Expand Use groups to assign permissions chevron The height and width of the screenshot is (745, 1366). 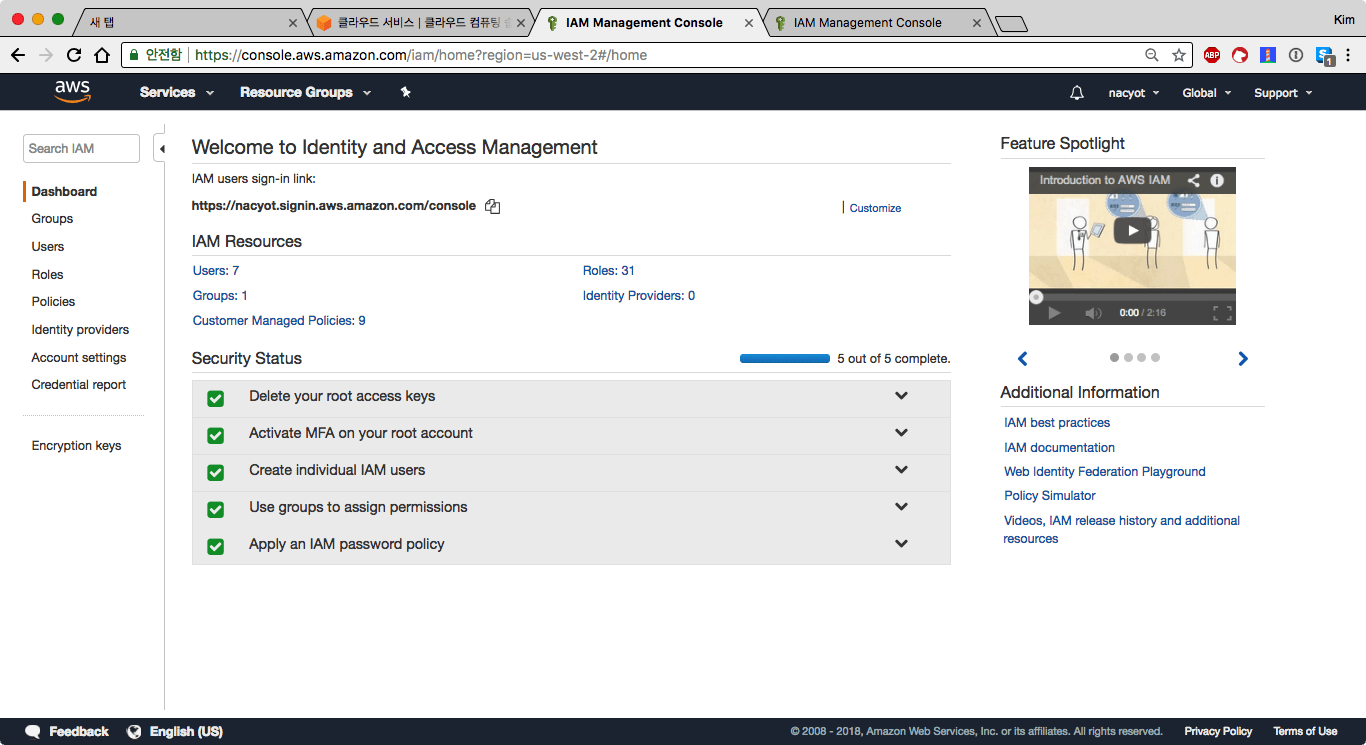901,507
